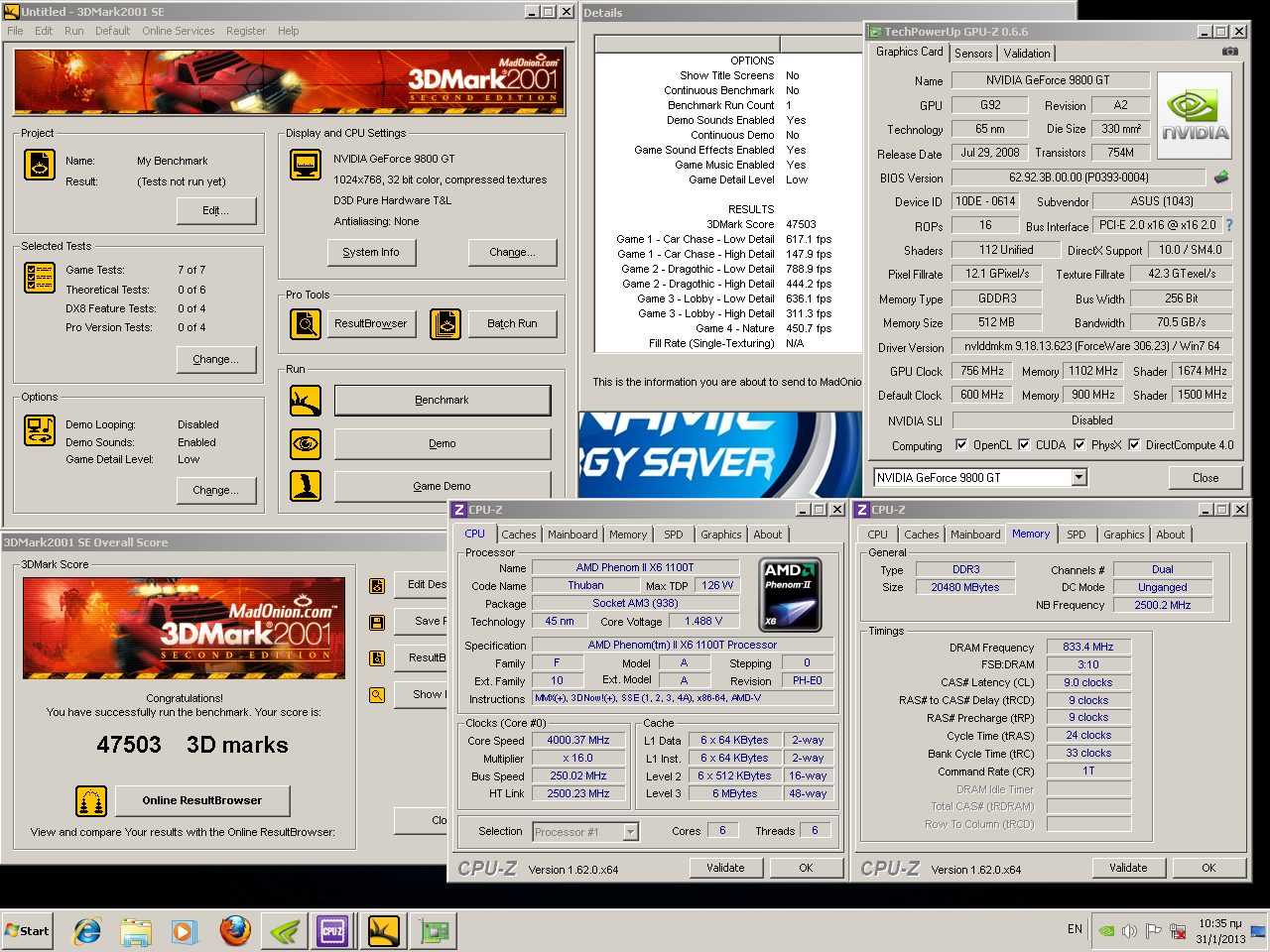Click the Selected Tests checklist icon
The height and width of the screenshot is (952, 1270).
[40, 278]
